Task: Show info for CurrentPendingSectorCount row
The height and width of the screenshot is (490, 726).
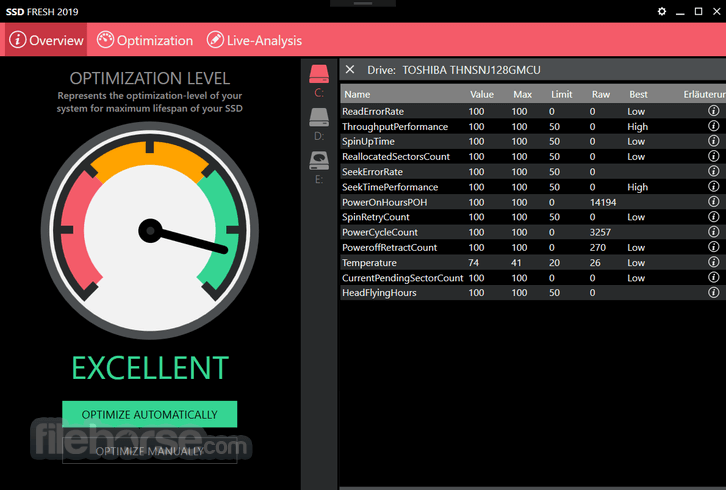Action: pyautogui.click(x=713, y=277)
